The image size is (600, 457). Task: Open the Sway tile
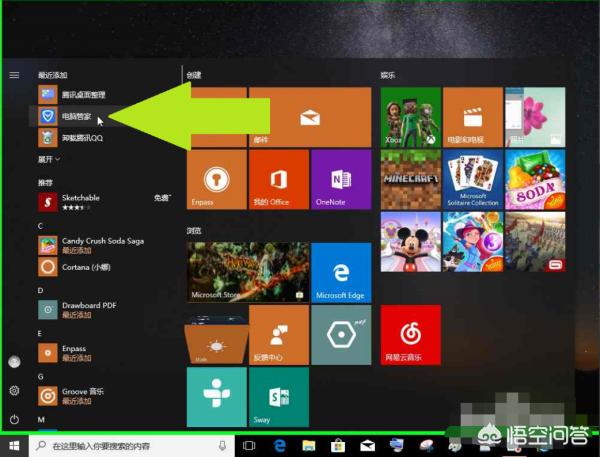(x=278, y=395)
